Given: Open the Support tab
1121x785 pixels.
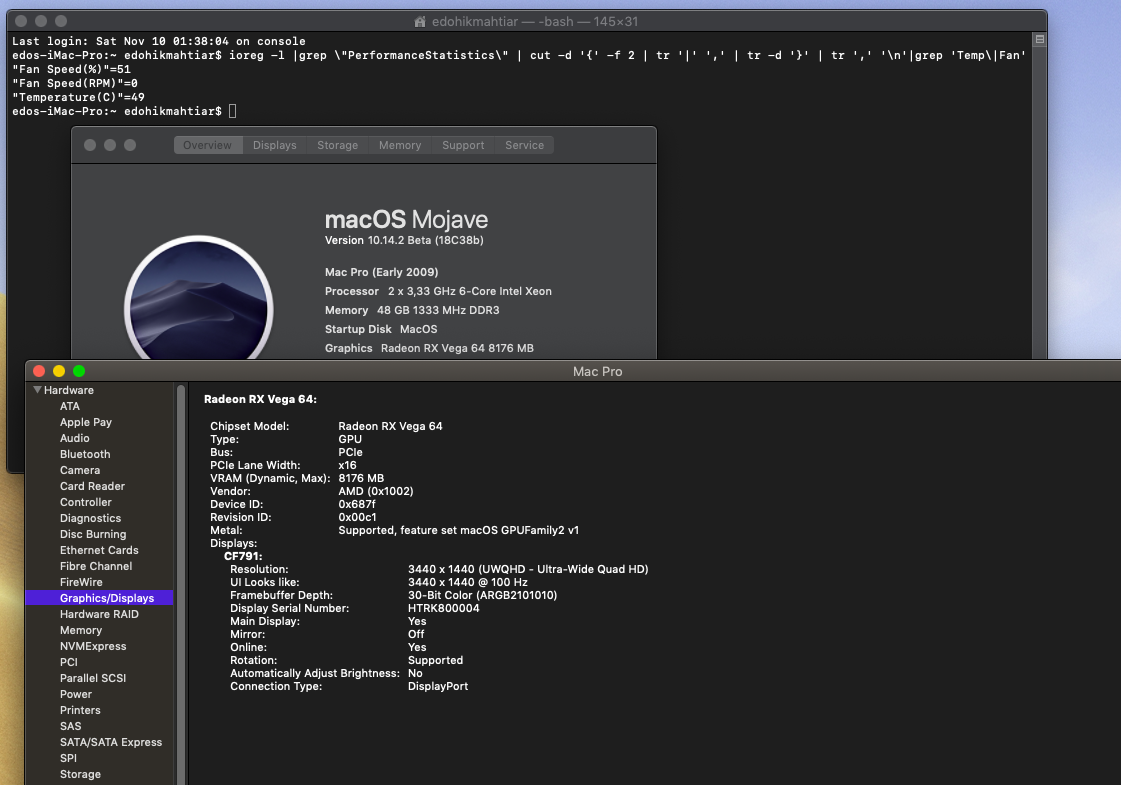Looking at the screenshot, I should 463,145.
